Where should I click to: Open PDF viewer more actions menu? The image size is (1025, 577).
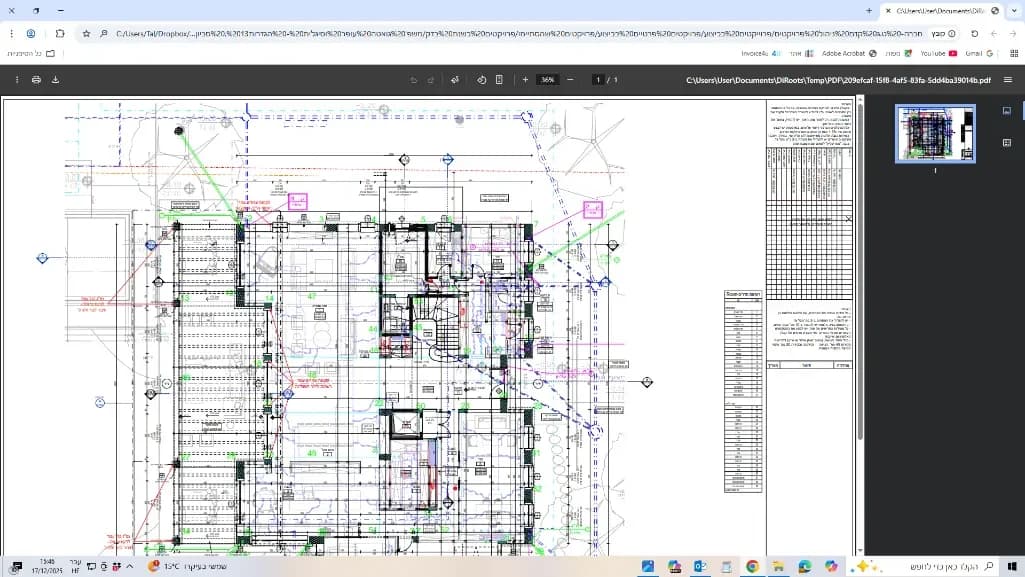tap(17, 80)
